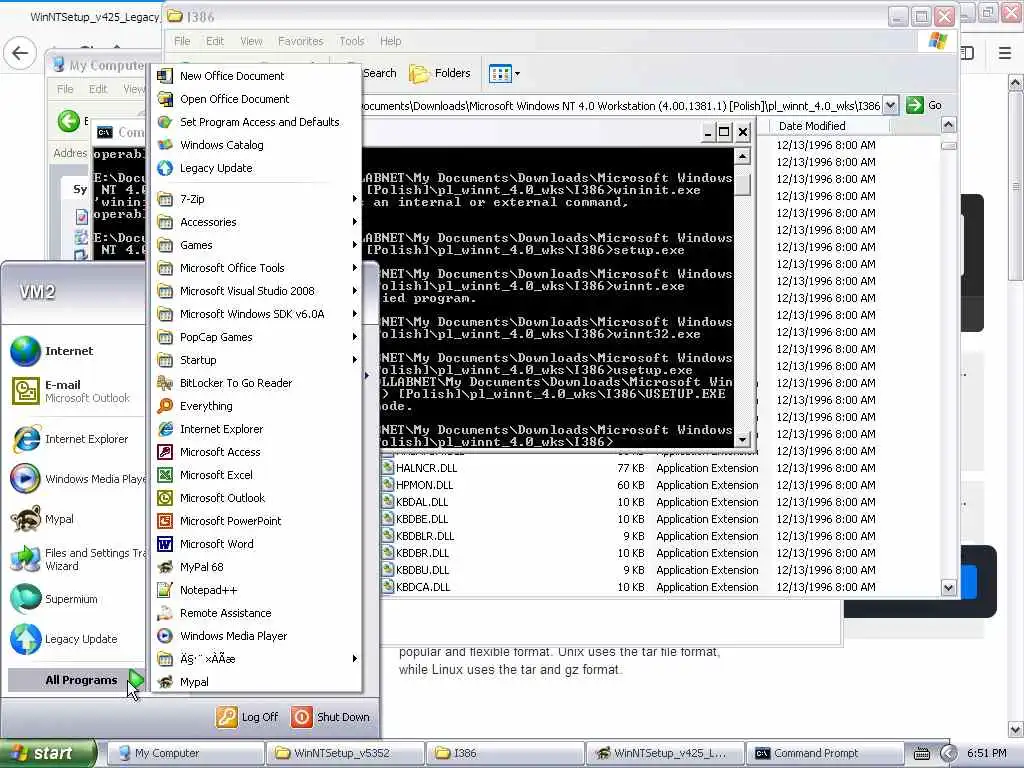The width and height of the screenshot is (1024, 768).
Task: Expand Startup submenu
Action: click(257, 360)
